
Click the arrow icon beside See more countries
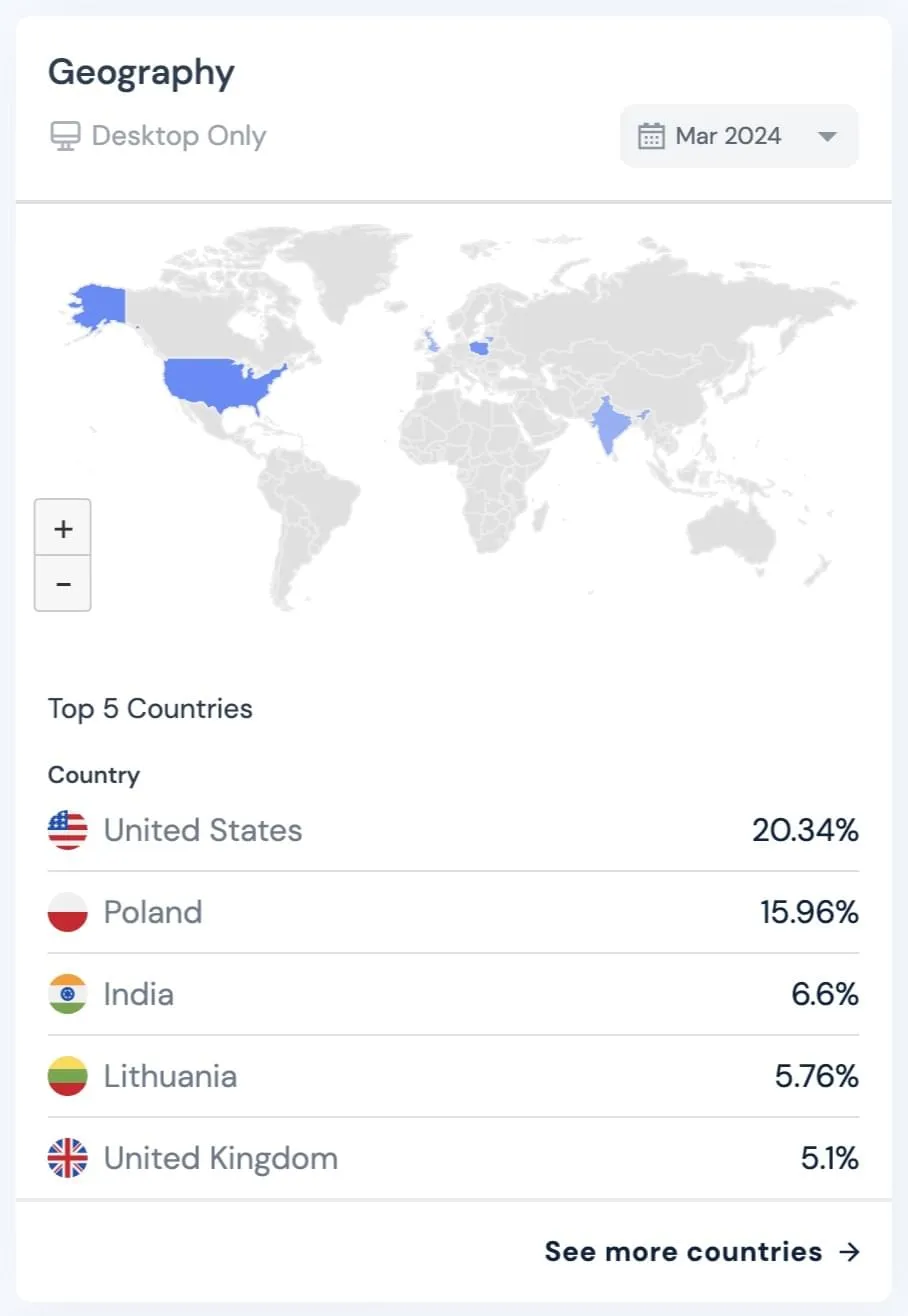point(849,1252)
